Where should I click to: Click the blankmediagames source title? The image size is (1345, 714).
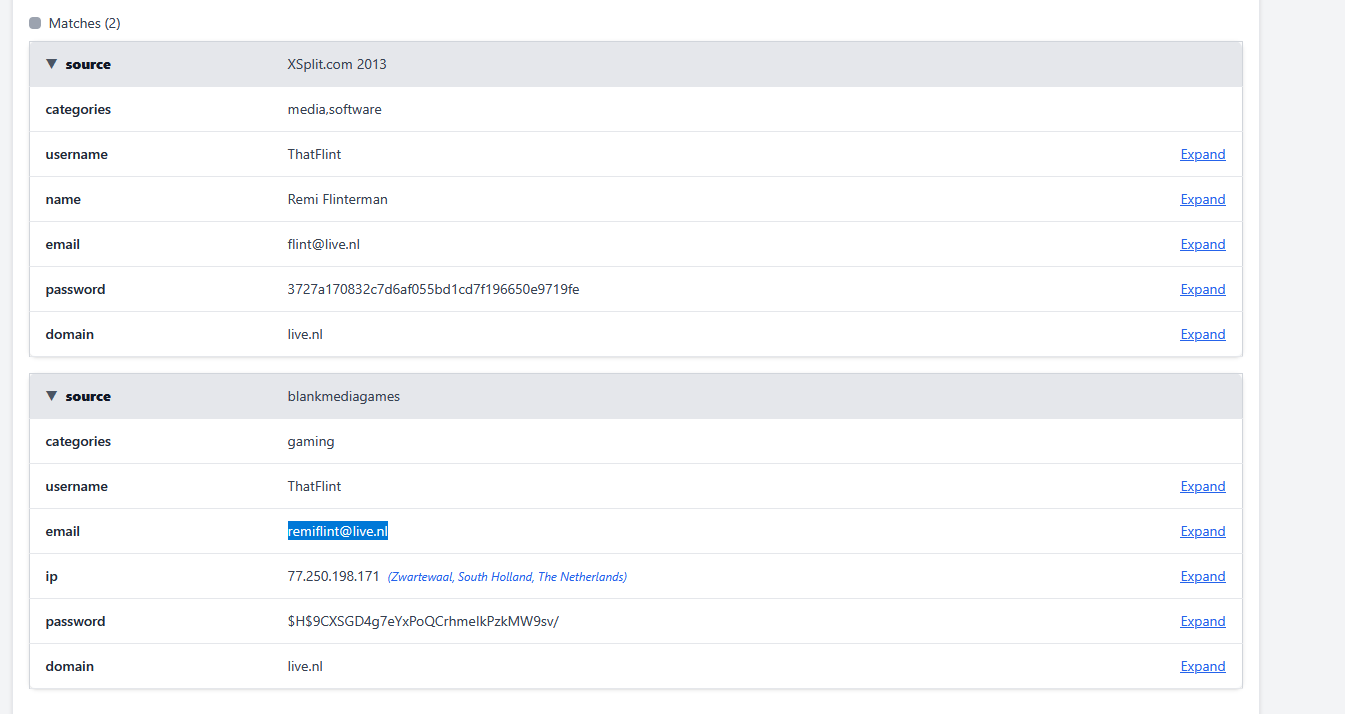[343, 396]
